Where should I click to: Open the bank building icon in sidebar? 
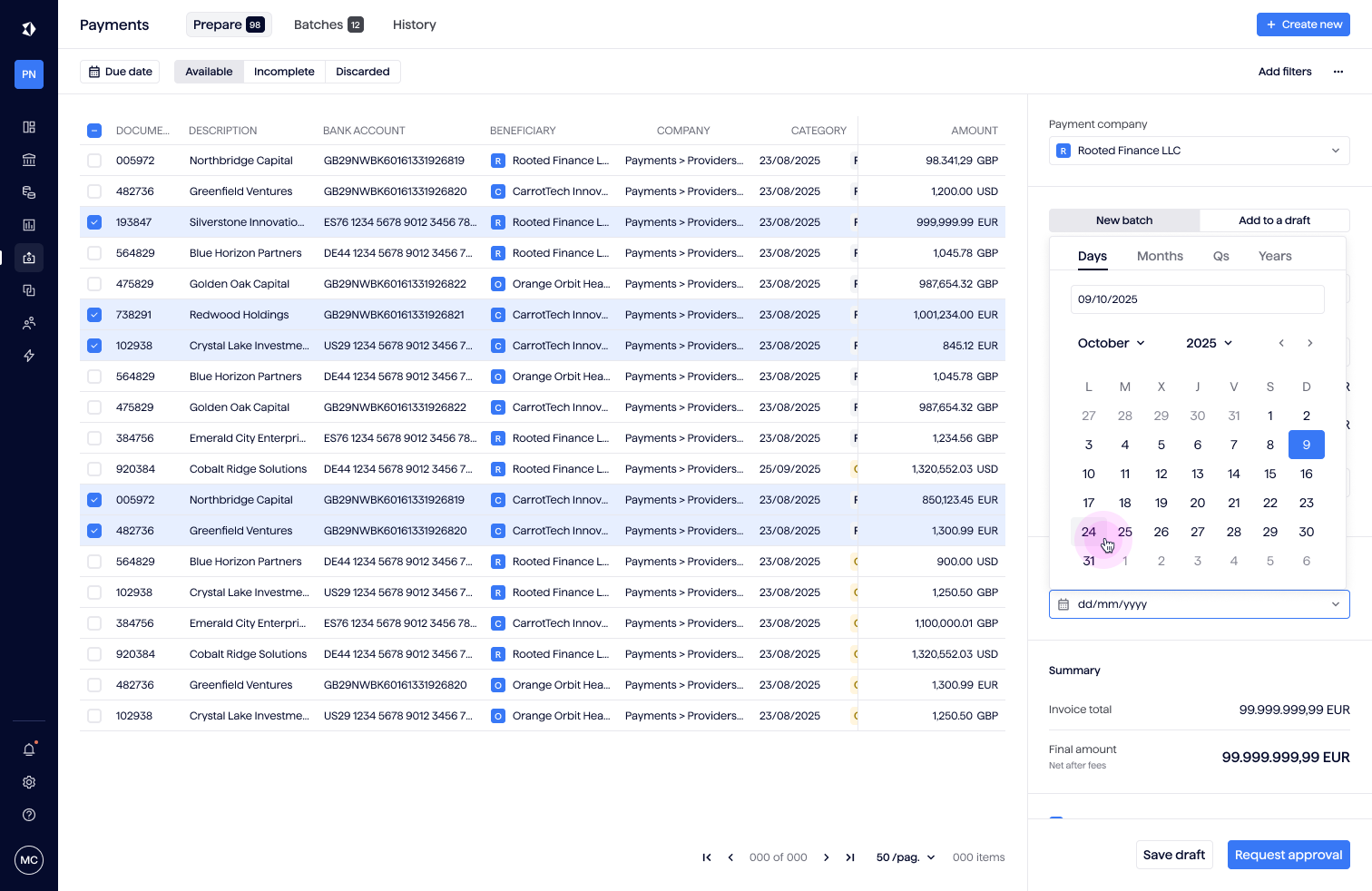[29, 160]
